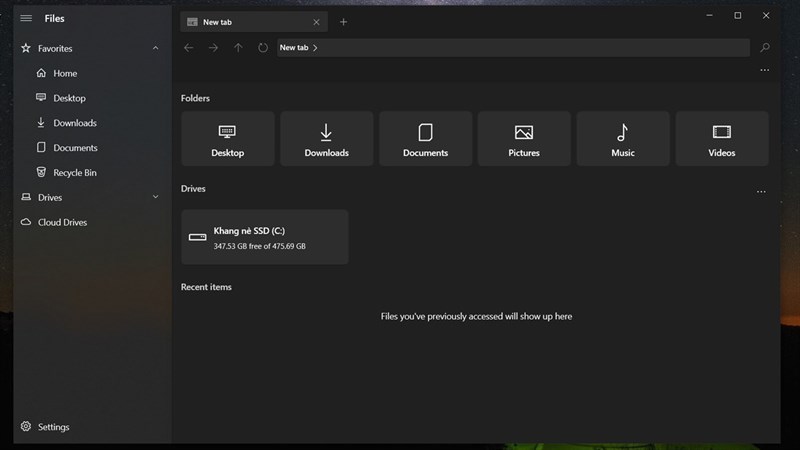
Task: Open the Downloads folder card
Action: pos(327,138)
